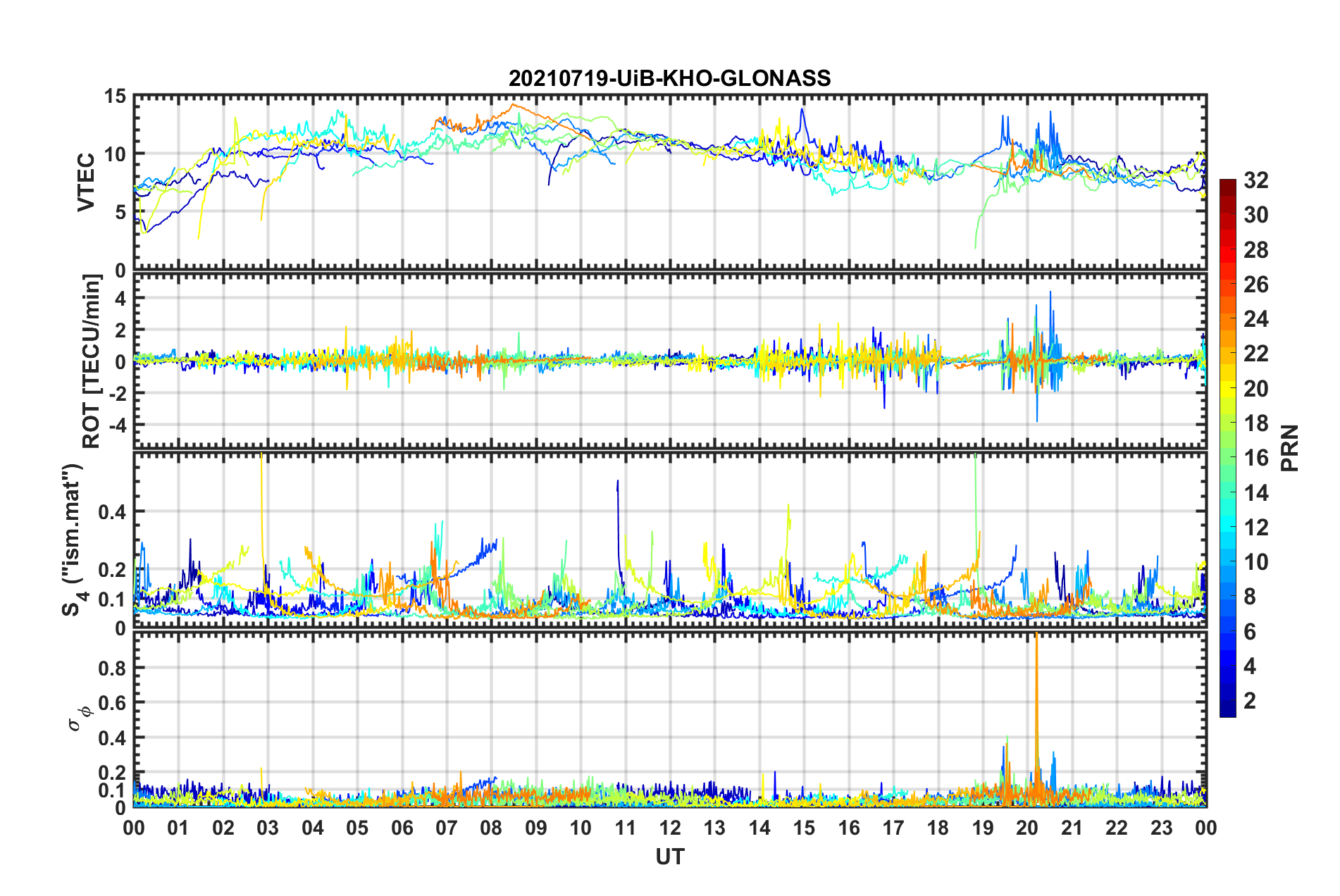Click UT axis hour label 09

[x=536, y=828]
